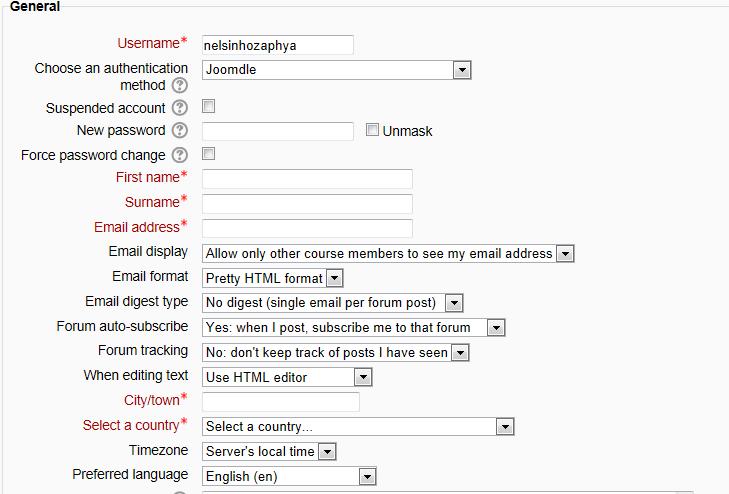Open the Joomdle authentication method dropdown
The image size is (729, 494).
tap(336, 70)
